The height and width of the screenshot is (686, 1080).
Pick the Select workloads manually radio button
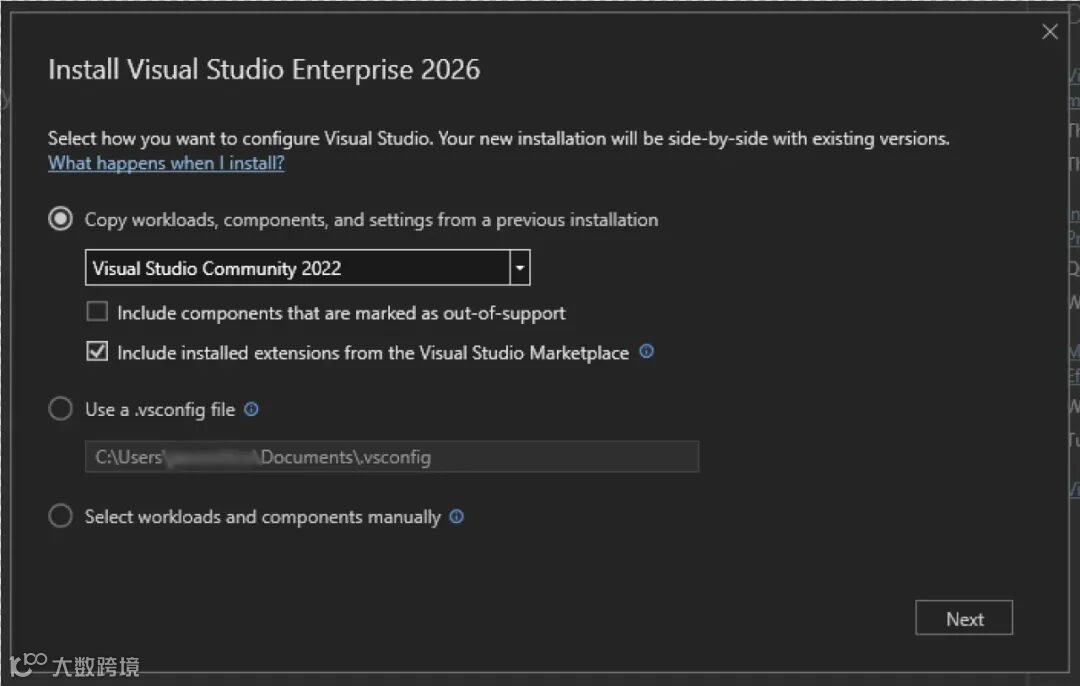click(61, 517)
